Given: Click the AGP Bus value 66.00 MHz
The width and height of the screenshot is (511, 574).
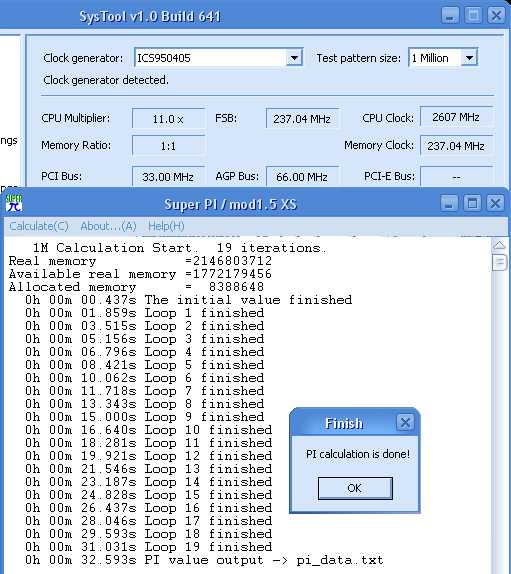Looking at the screenshot, I should tap(302, 176).
